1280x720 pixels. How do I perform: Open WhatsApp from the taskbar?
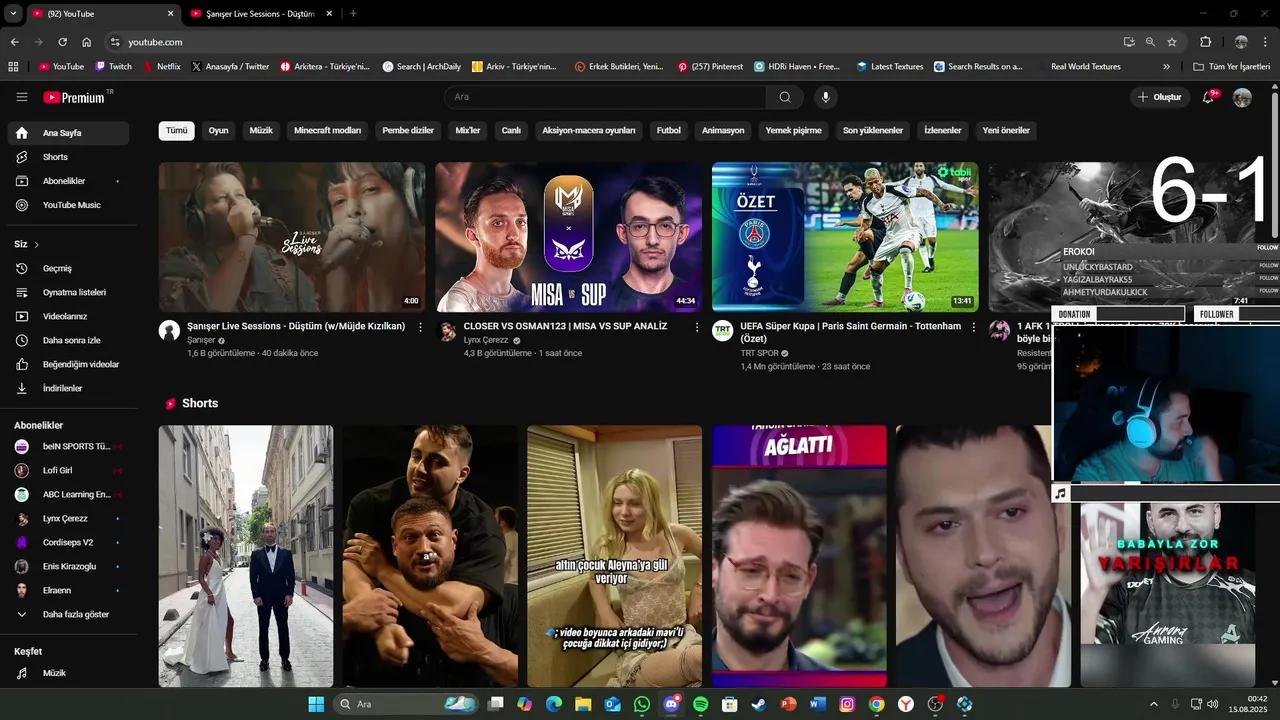coord(642,704)
